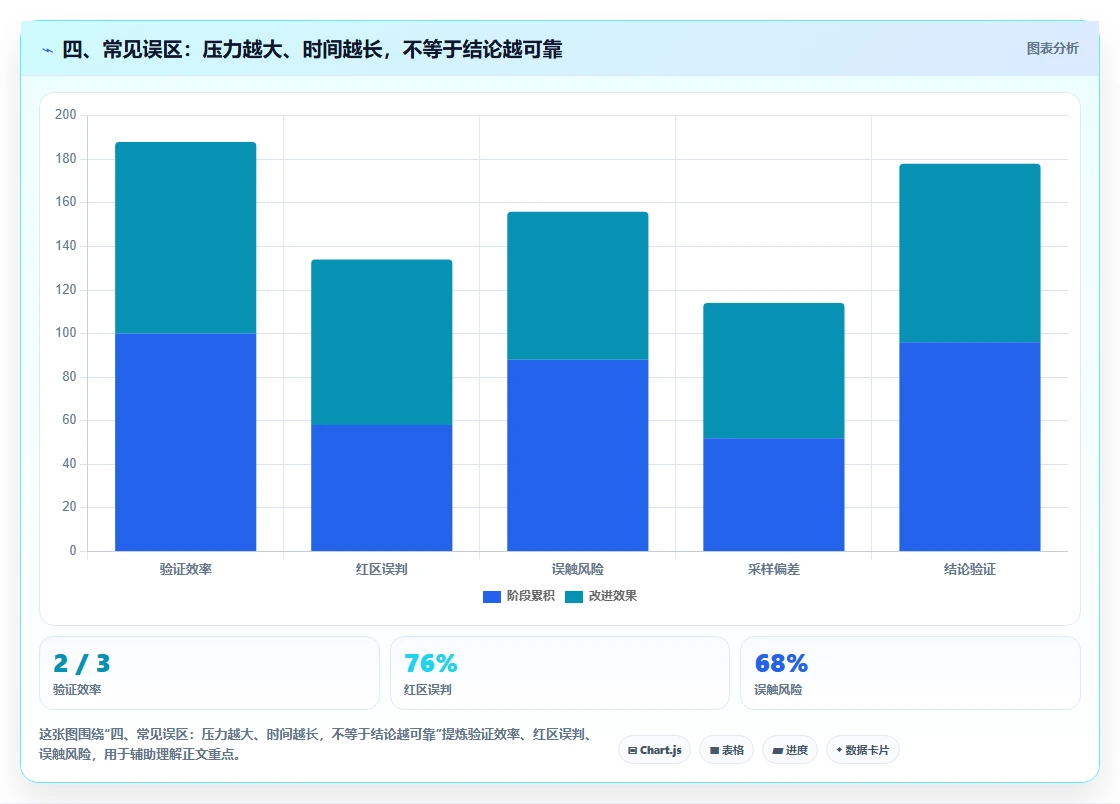Select the Chart.js tag chip
Image resolution: width=1120 pixels, height=804 pixels.
click(654, 750)
